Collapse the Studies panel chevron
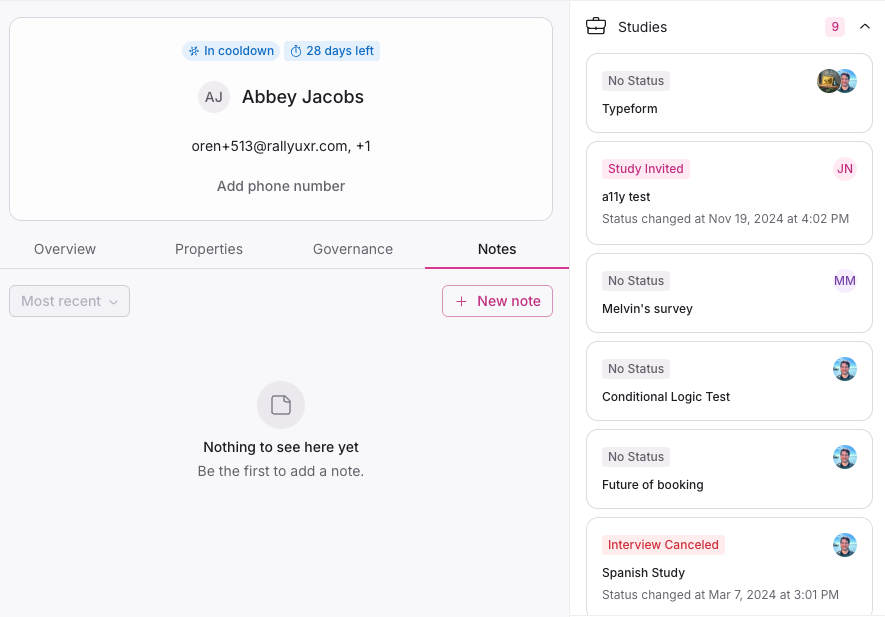 click(x=866, y=27)
